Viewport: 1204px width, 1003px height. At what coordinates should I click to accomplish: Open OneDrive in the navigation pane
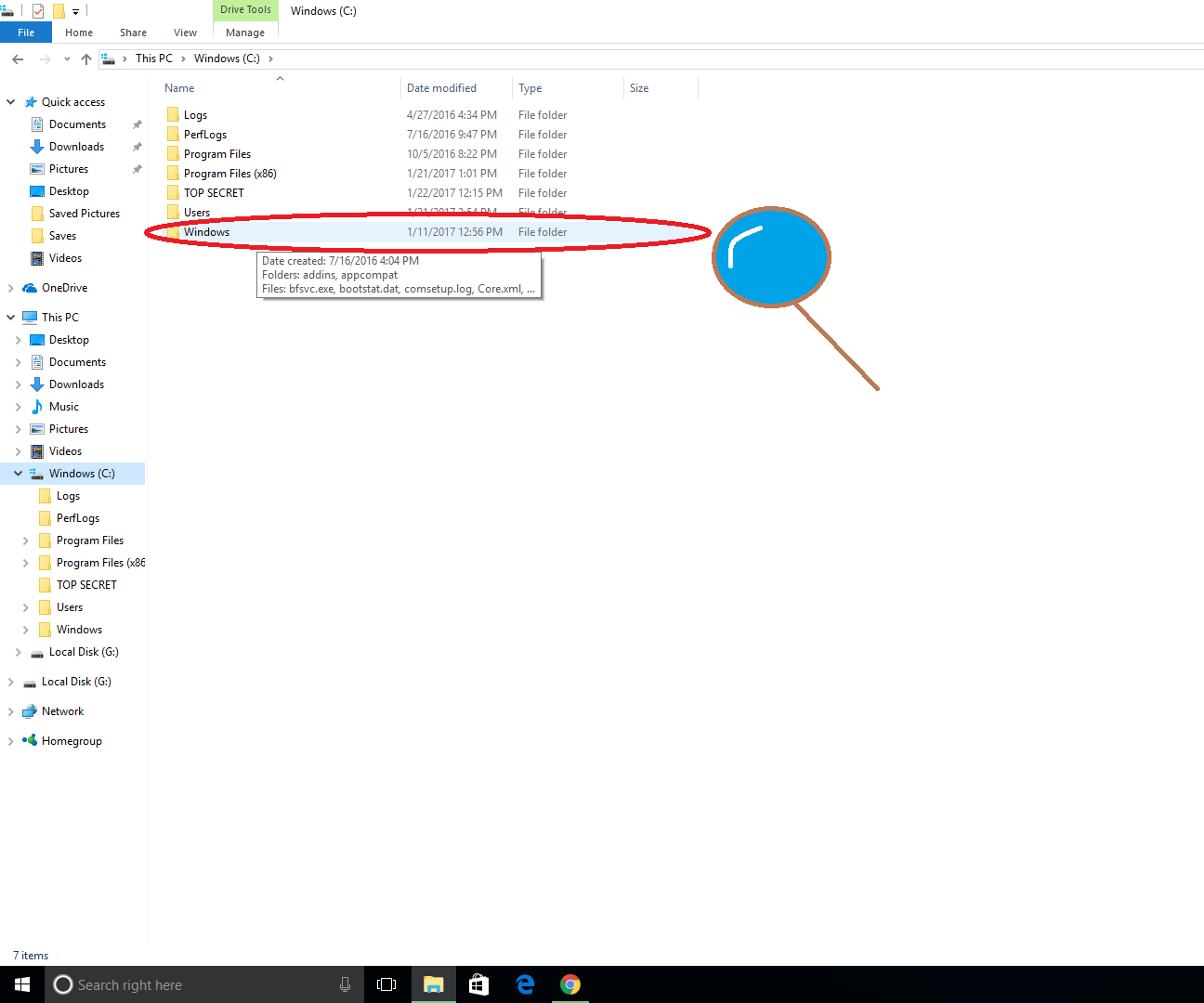(x=64, y=287)
